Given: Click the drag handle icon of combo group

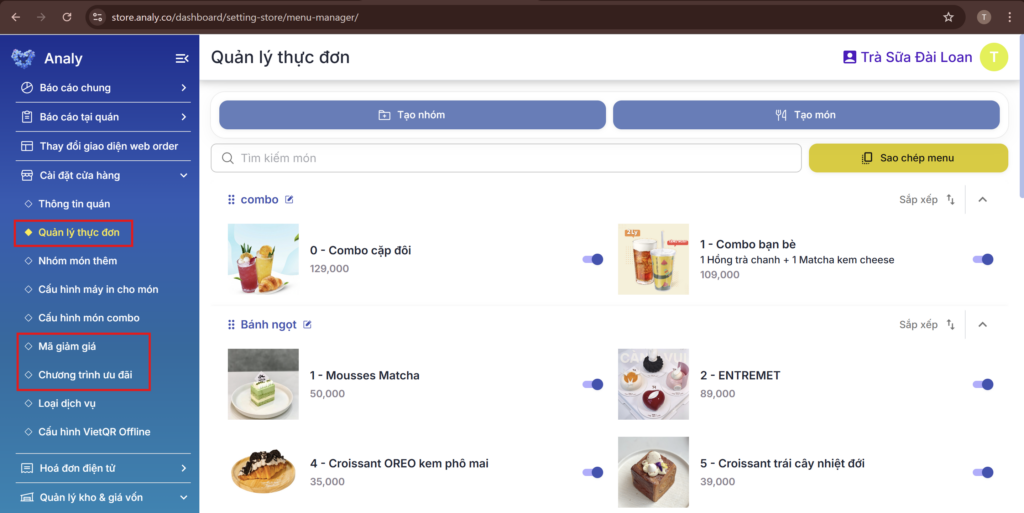Looking at the screenshot, I should coord(231,200).
